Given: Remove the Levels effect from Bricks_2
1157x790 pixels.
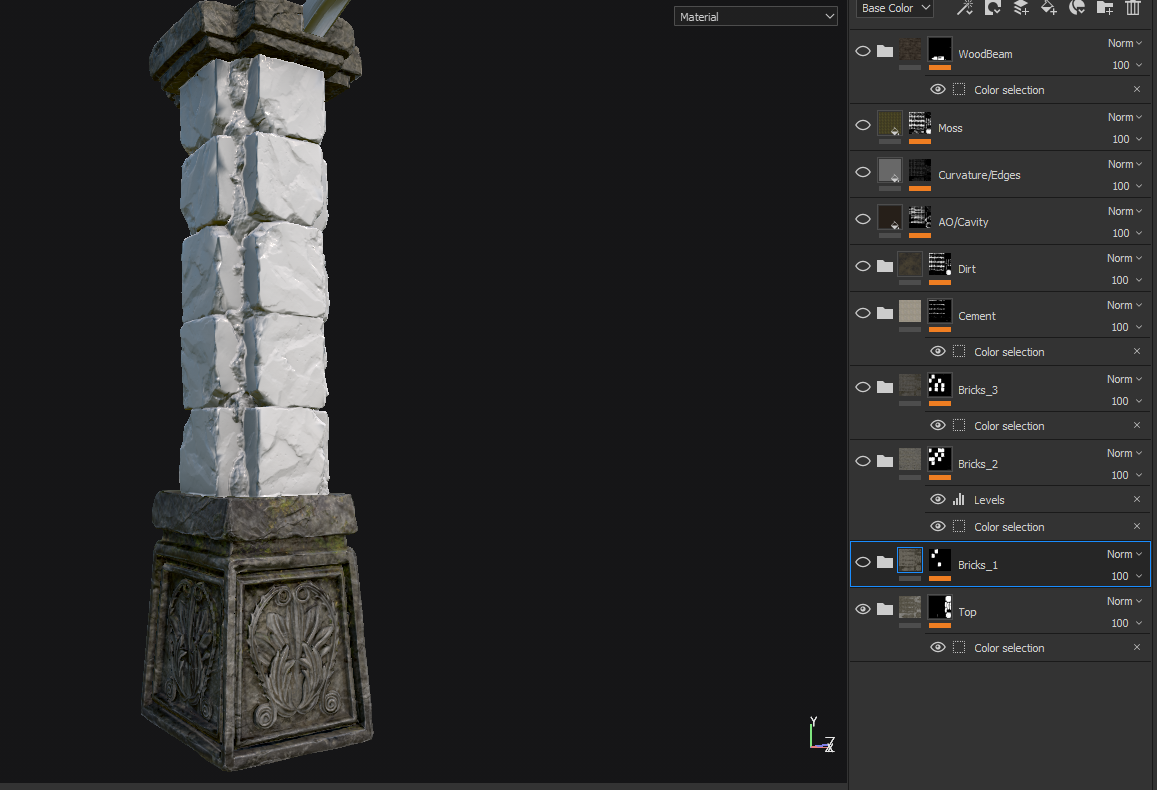Looking at the screenshot, I should click(x=1137, y=500).
